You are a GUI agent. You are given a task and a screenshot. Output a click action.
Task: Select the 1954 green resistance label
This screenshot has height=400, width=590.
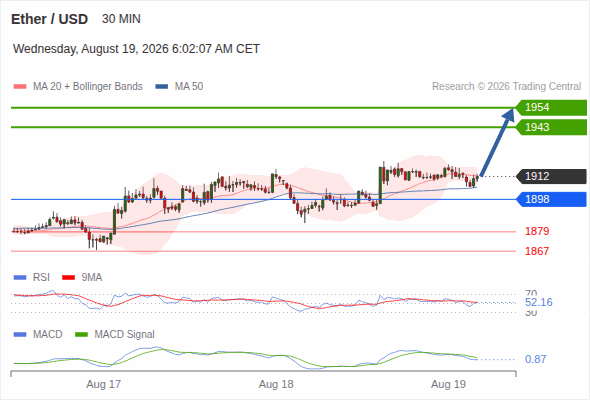pos(551,108)
